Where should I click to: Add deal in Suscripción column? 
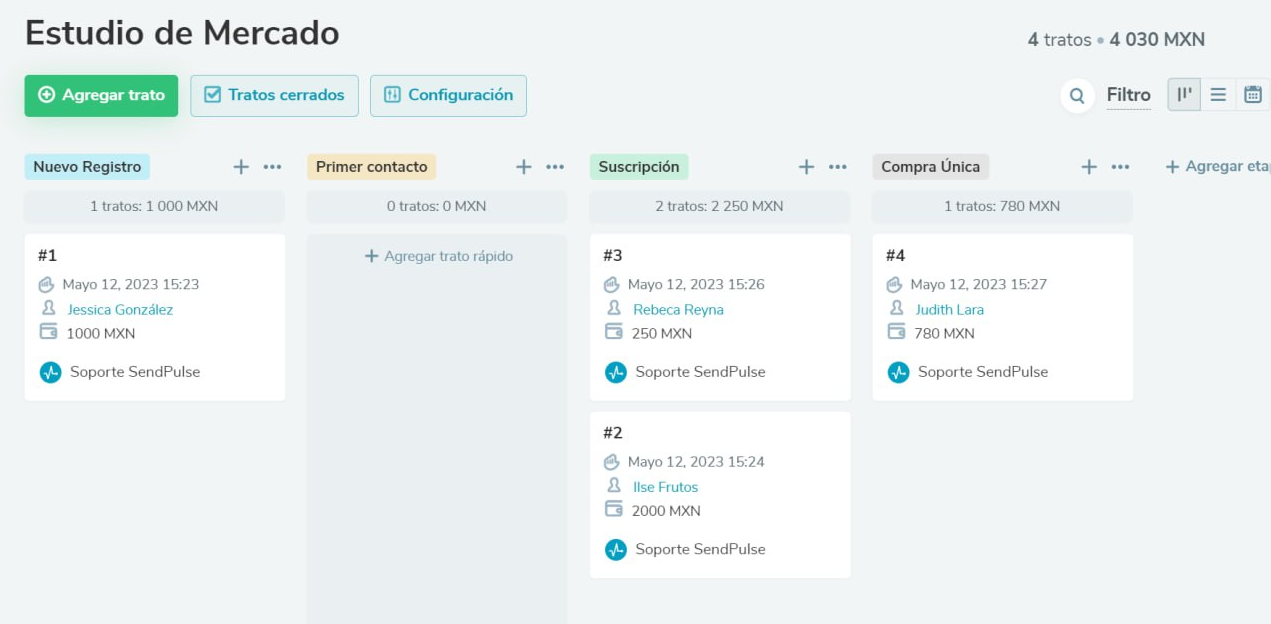(x=807, y=167)
